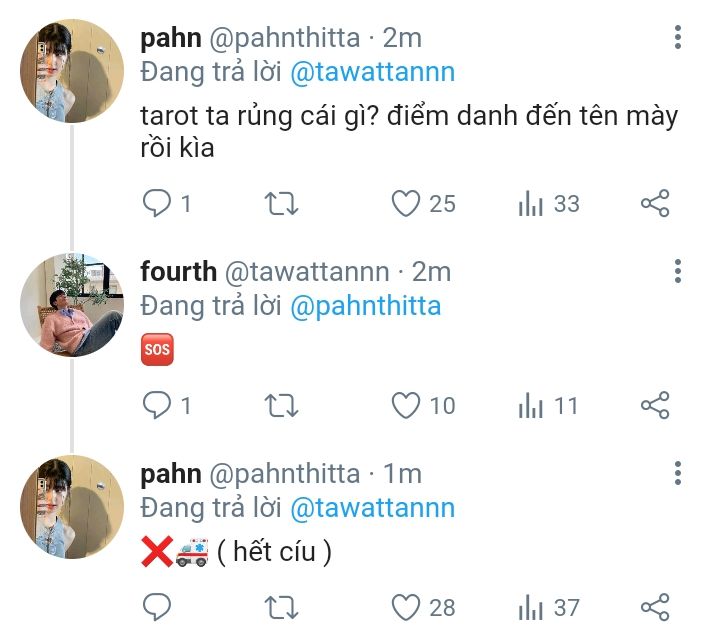Reply to pahn's last tweet
The image size is (720, 635).
(x=157, y=606)
